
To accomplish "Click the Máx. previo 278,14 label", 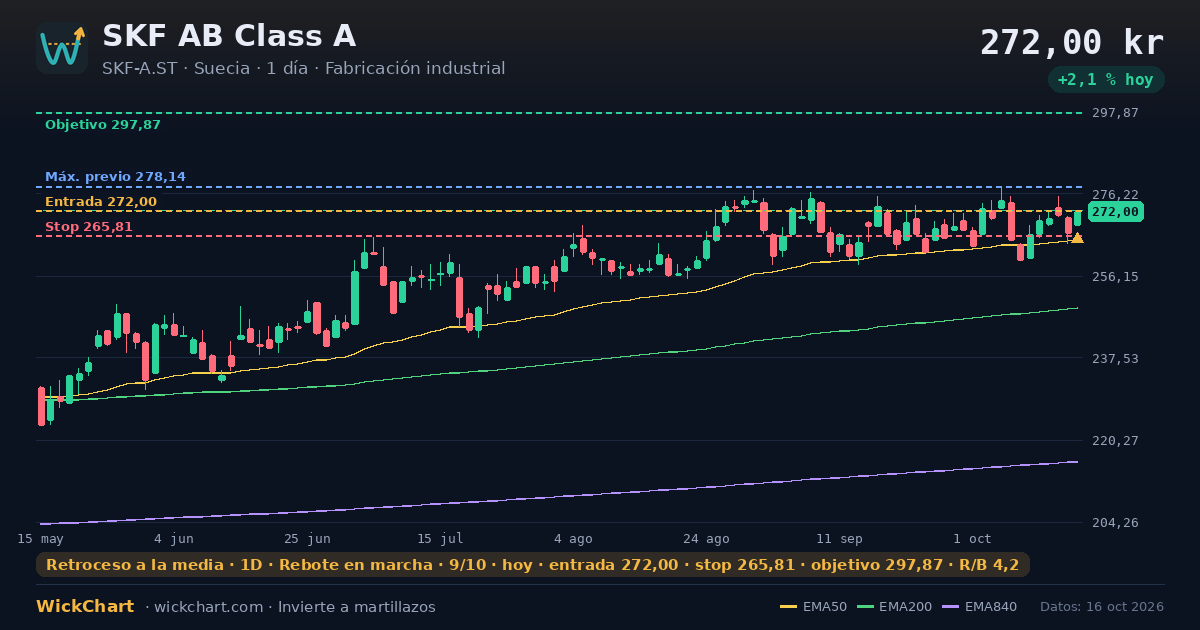I will coord(115,177).
